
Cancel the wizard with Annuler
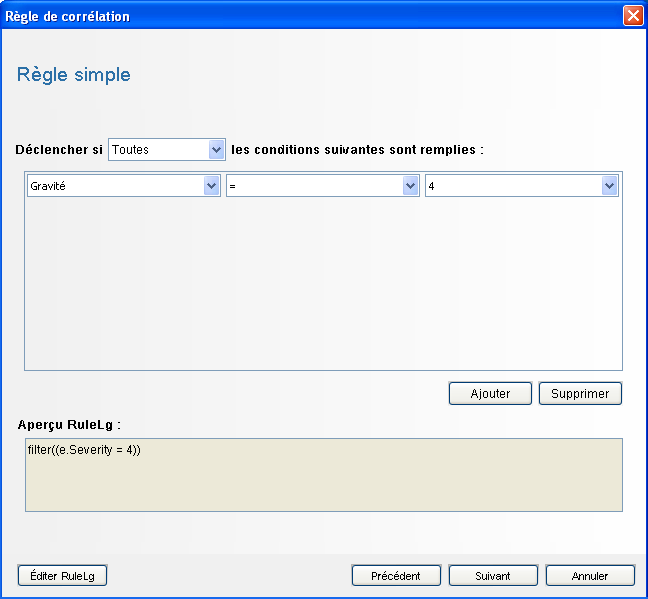click(590, 575)
